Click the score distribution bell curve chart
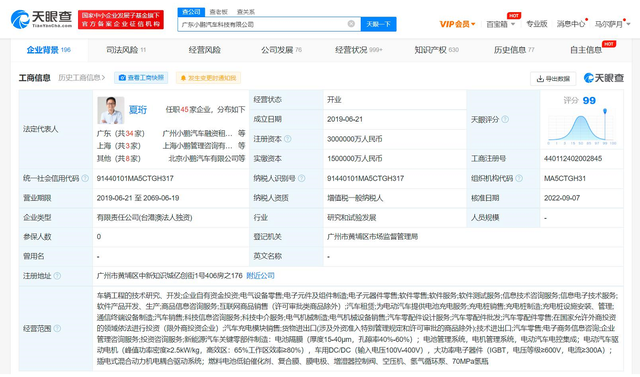The image size is (640, 377). (582, 127)
